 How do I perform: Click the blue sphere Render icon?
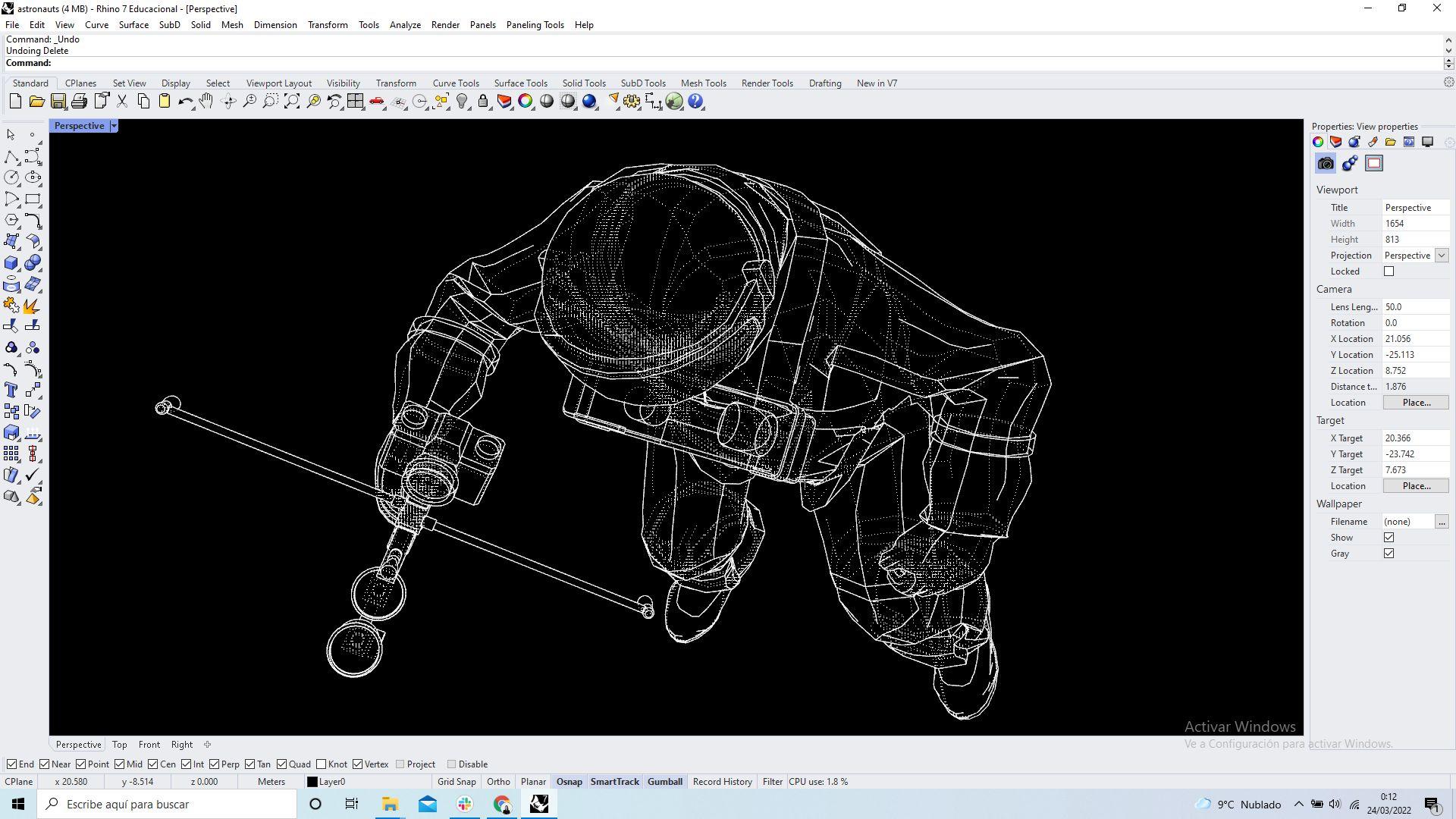(x=589, y=102)
